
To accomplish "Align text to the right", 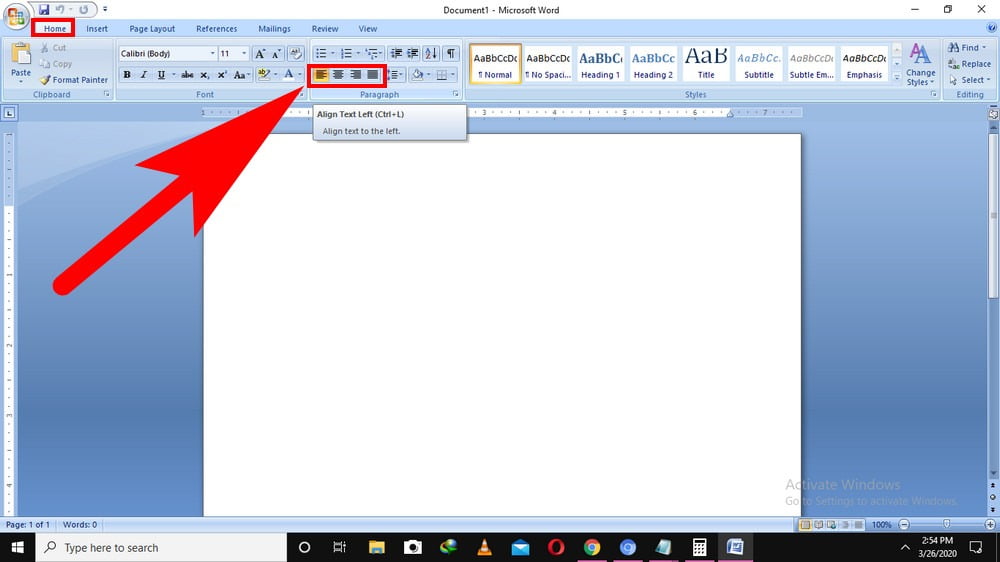I will point(355,75).
